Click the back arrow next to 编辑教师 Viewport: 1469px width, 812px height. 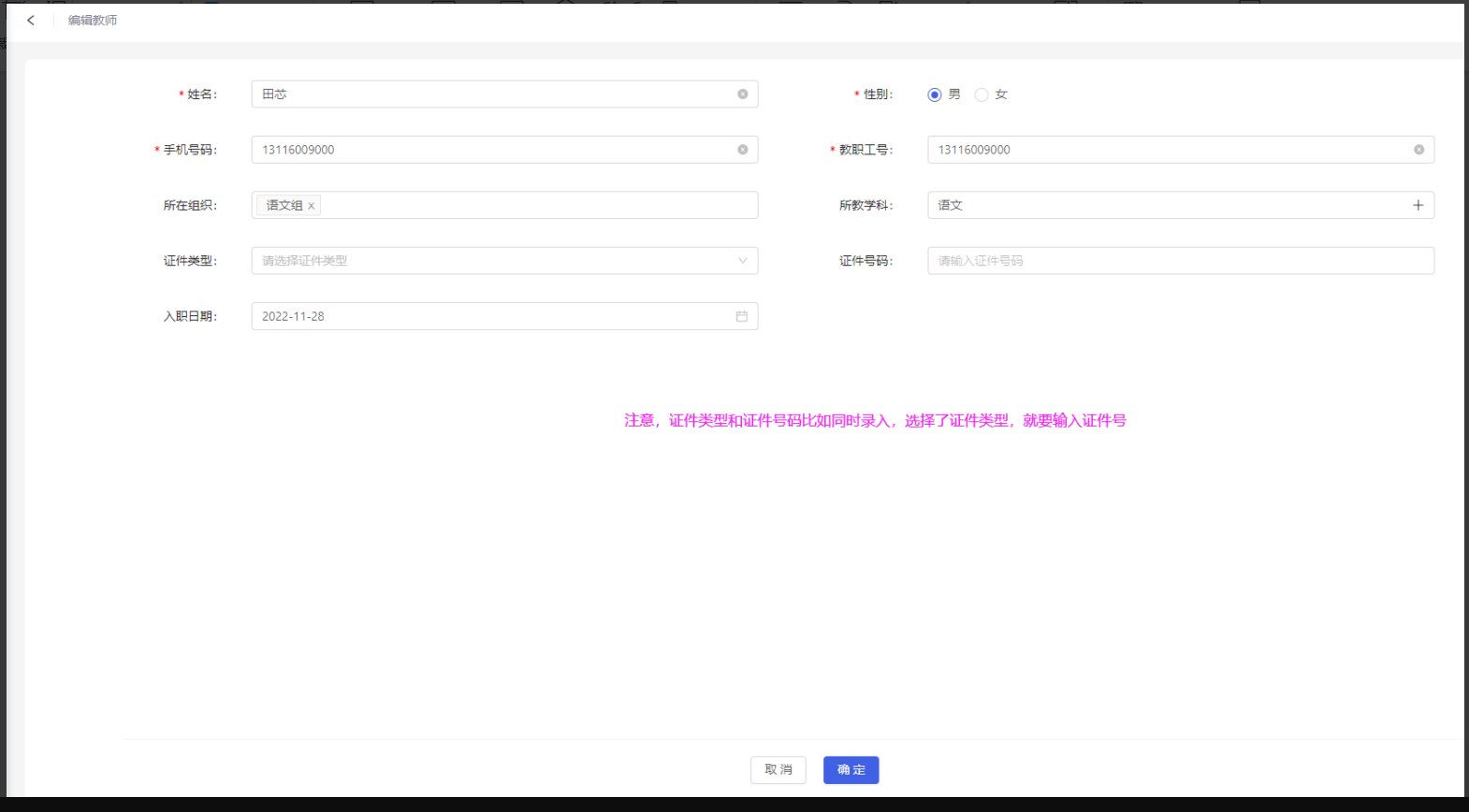31,20
